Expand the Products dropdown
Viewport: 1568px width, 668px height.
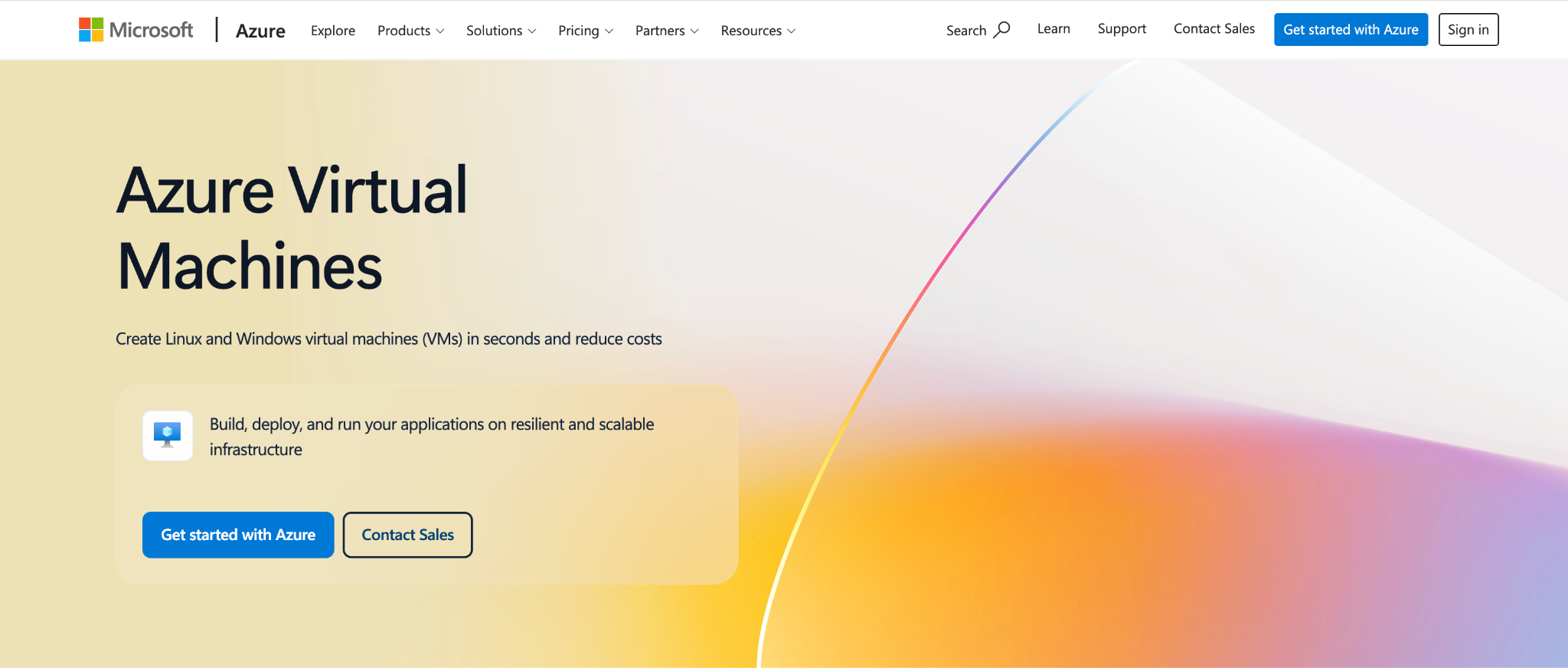[410, 31]
